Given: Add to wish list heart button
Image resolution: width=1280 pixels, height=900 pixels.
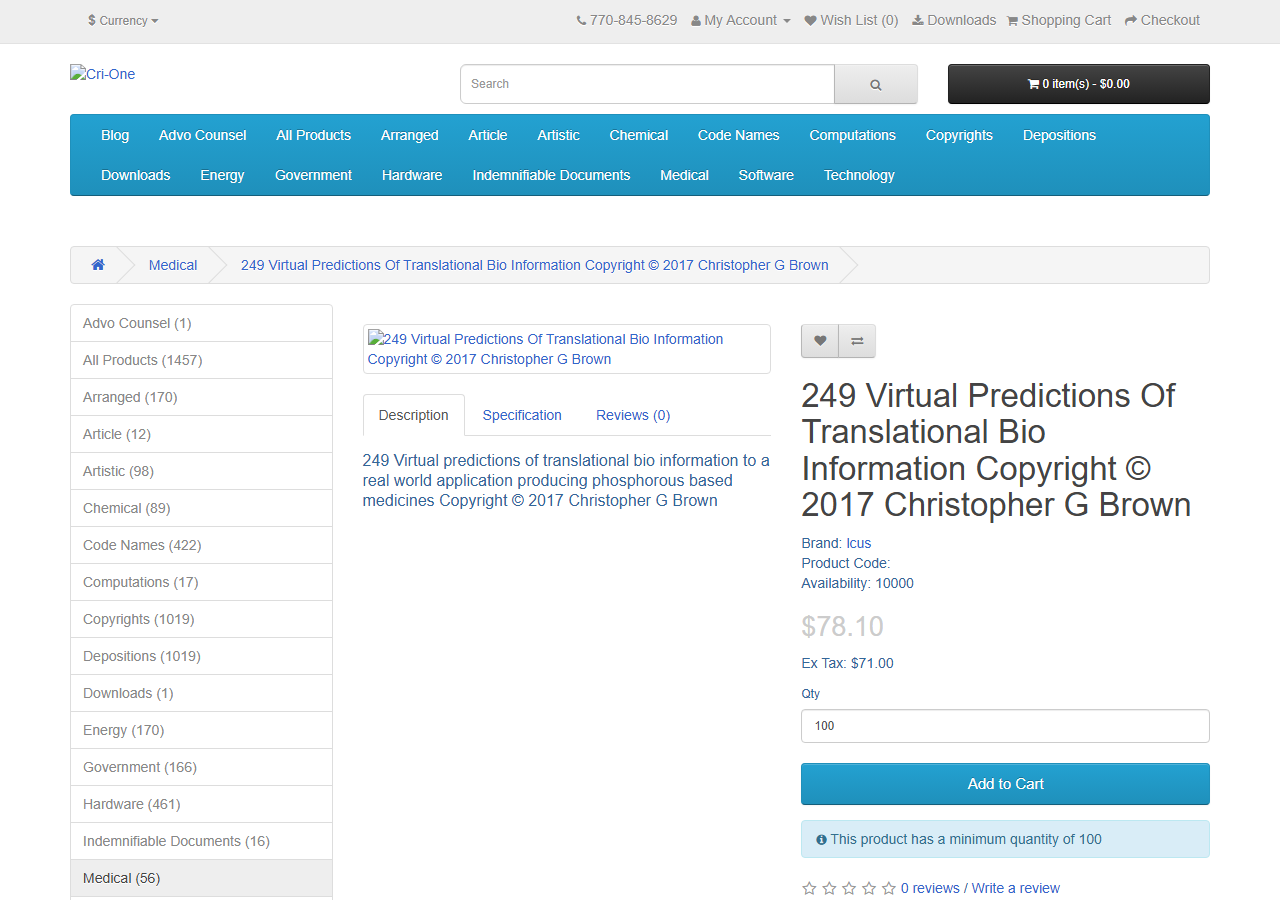Looking at the screenshot, I should coord(820,341).
